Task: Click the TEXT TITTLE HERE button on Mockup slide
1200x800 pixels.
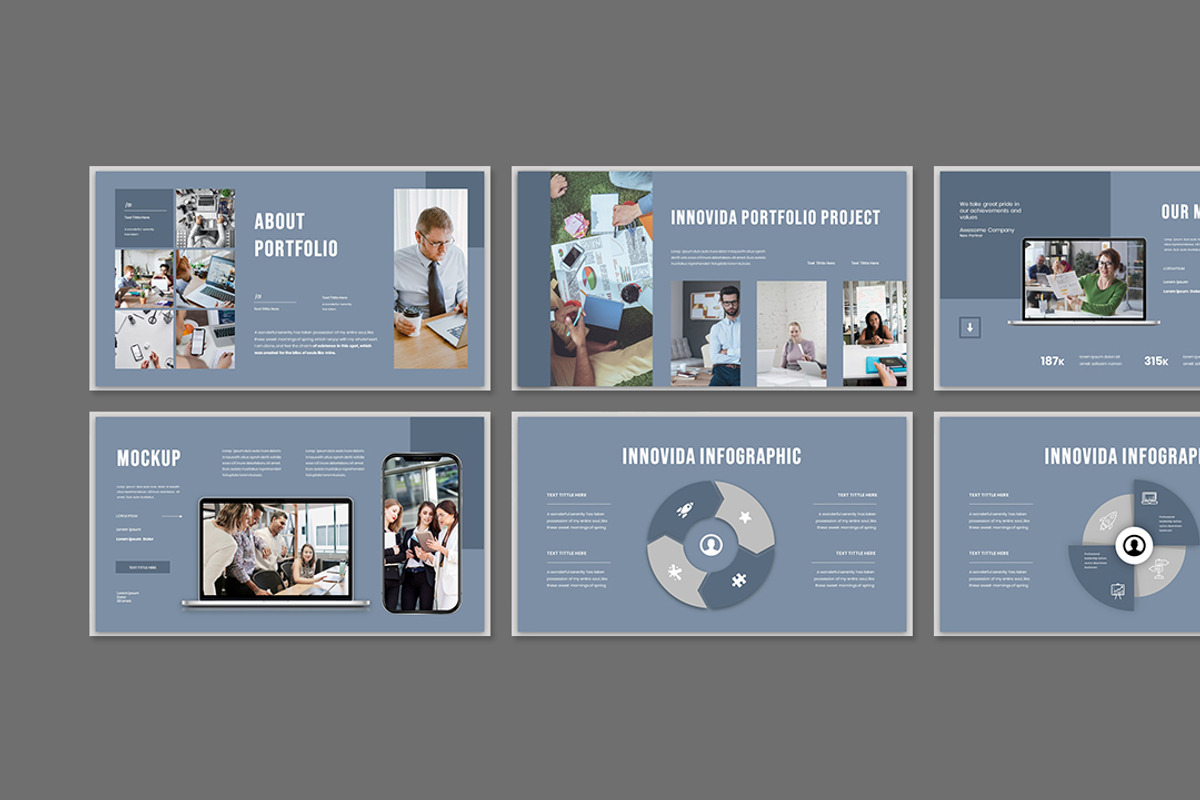Action: [143, 567]
